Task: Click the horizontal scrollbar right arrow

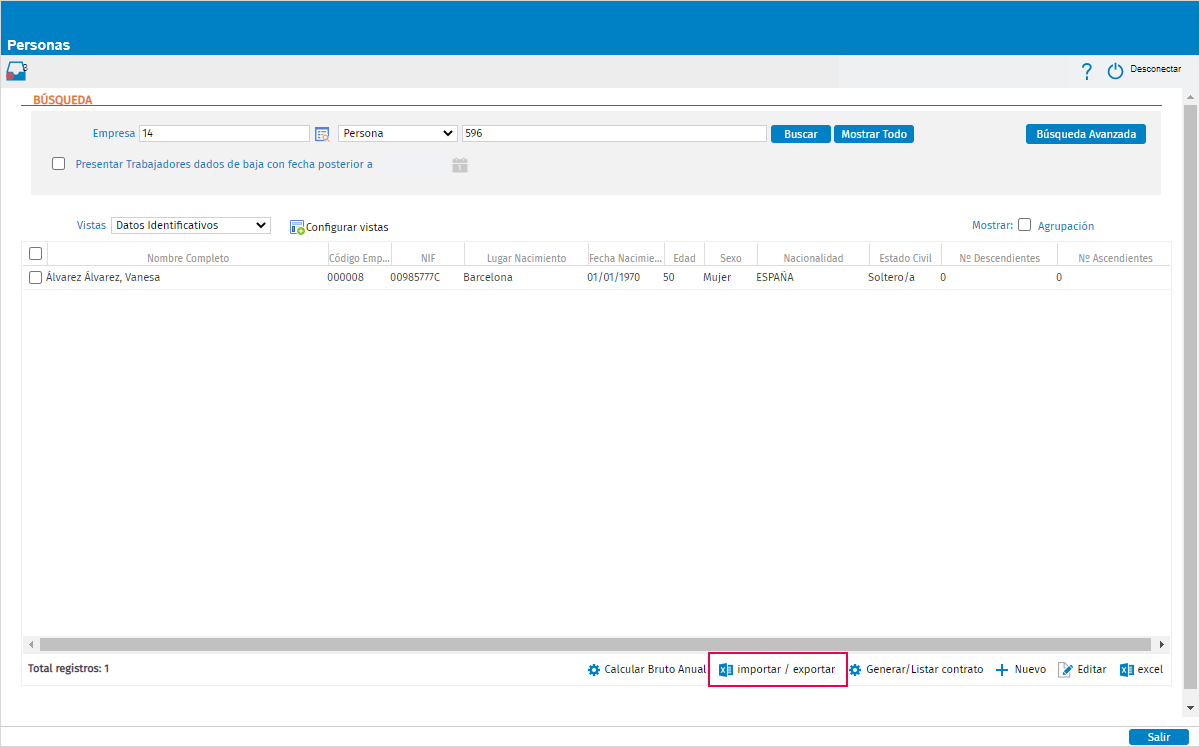Action: coord(1162,645)
